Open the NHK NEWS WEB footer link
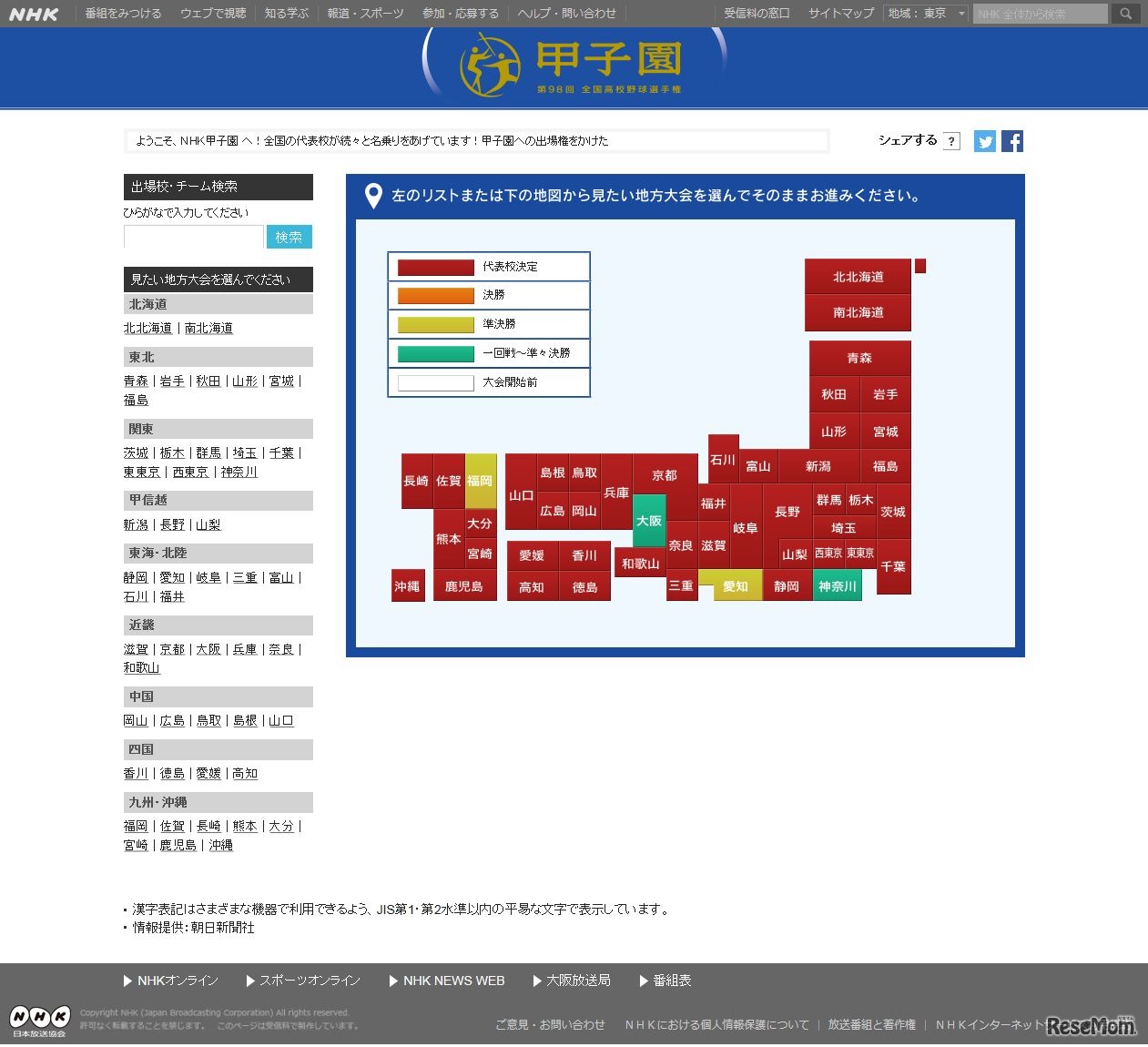 tap(452, 981)
